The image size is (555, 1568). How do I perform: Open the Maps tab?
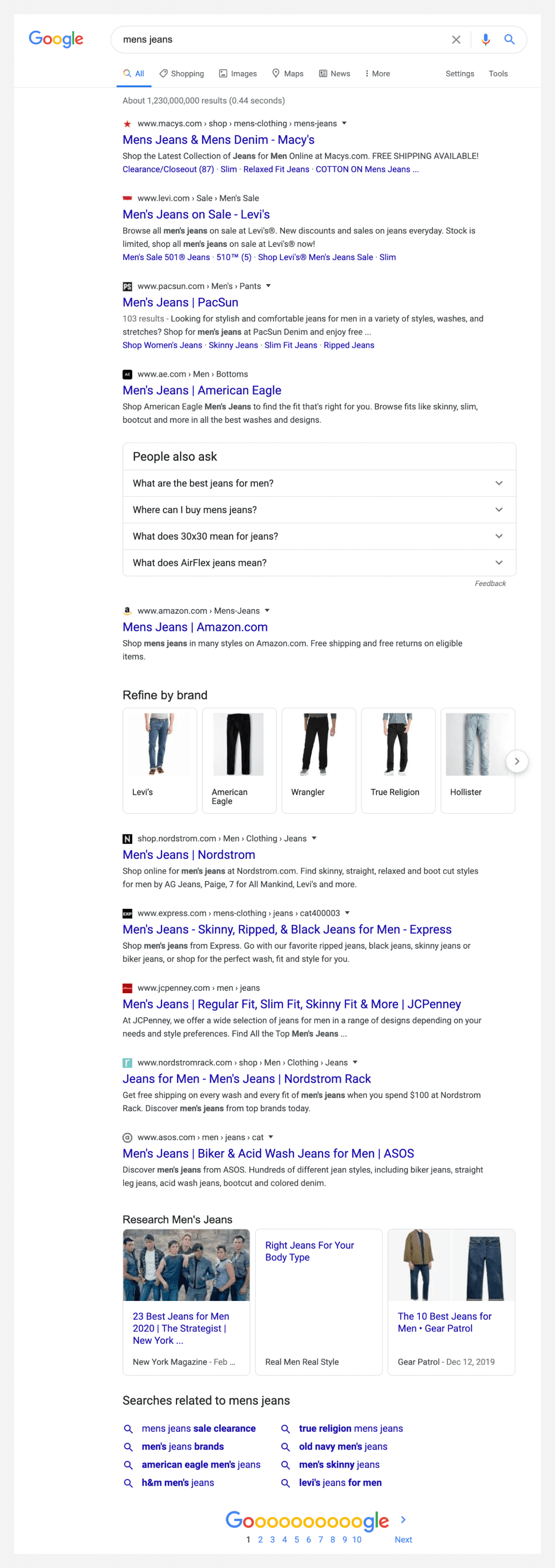click(x=287, y=74)
